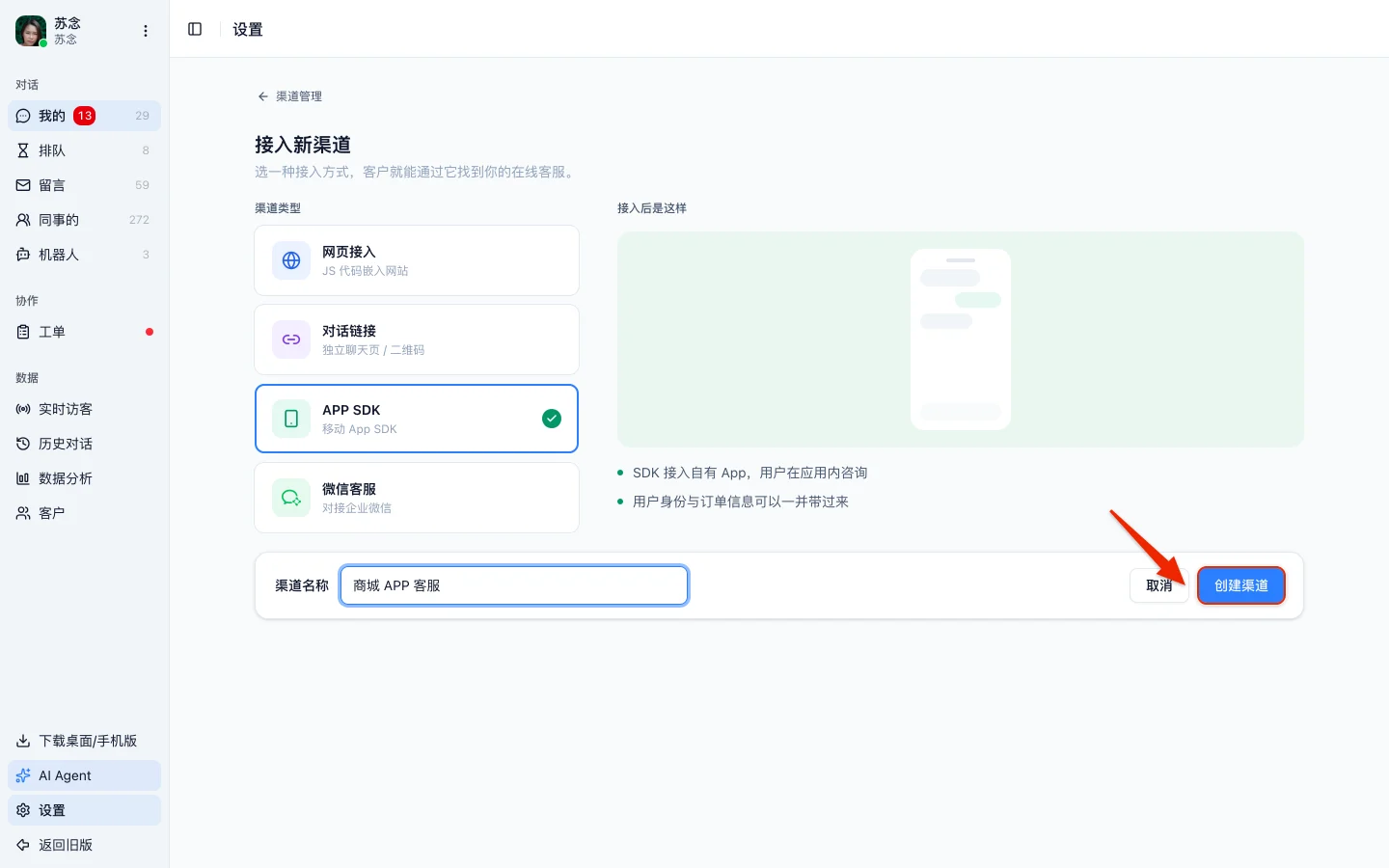1389x868 pixels.
Task: Open the 工单 section
Action: pos(84,332)
